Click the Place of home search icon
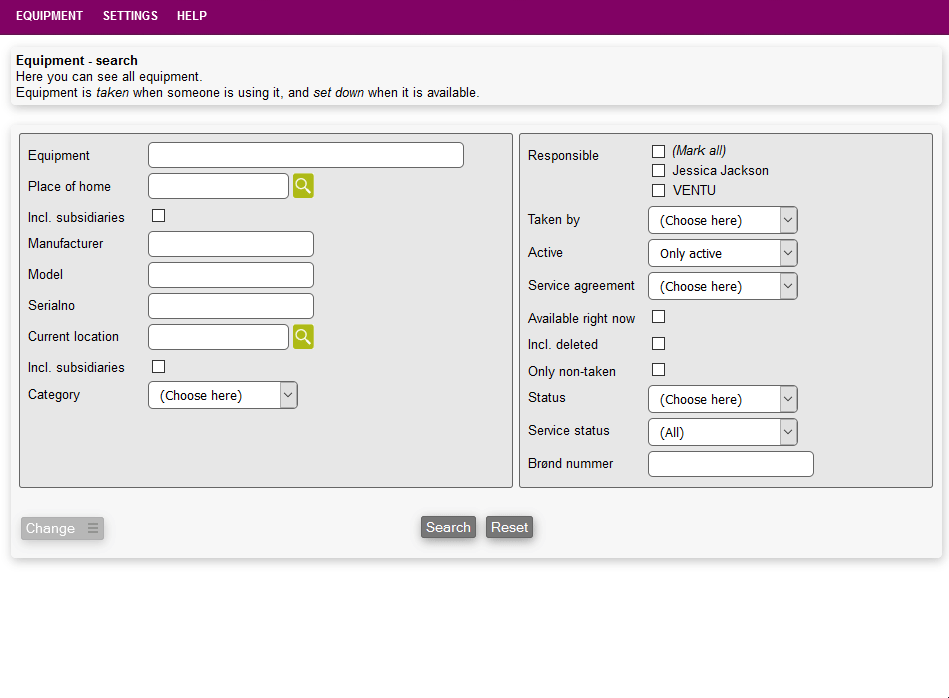The width and height of the screenshot is (949, 698). coord(303,186)
